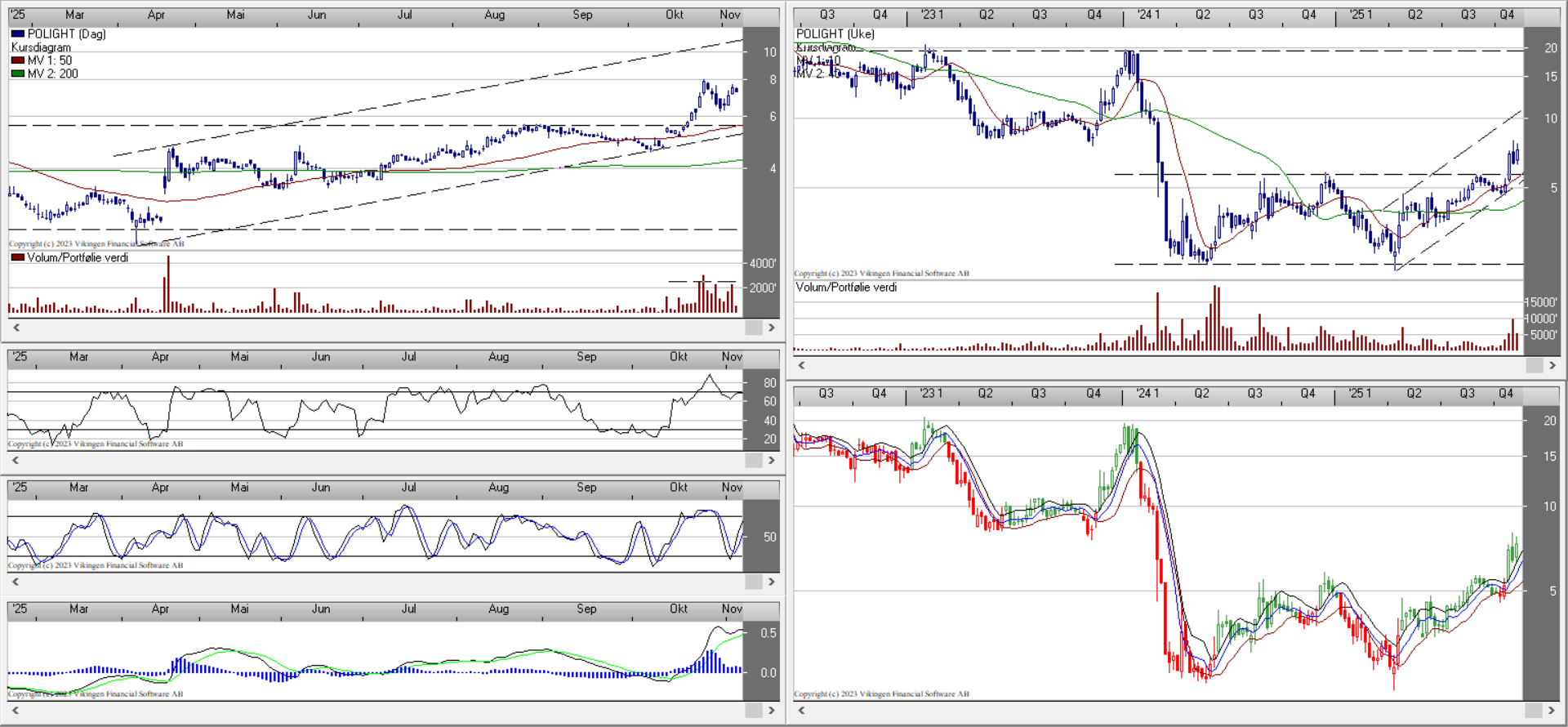Image resolution: width=1568 pixels, height=727 pixels.
Task: Click scrollbar thumb under weekly POLIGHT volume chart
Action: coord(1534,365)
